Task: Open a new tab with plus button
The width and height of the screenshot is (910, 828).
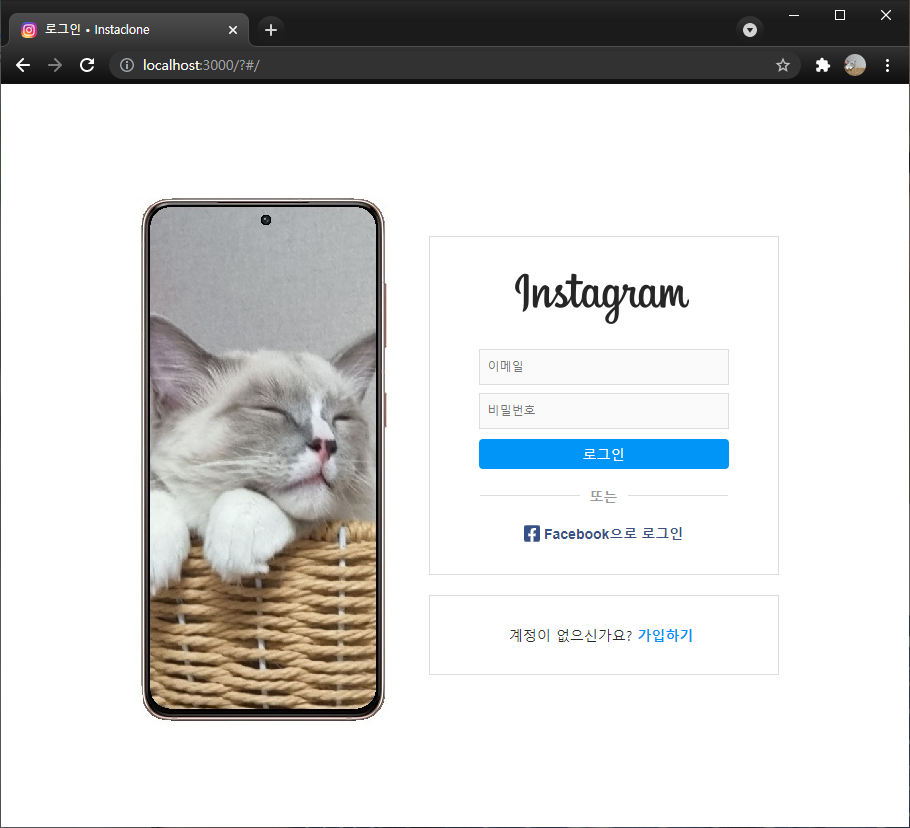Action: [270, 30]
